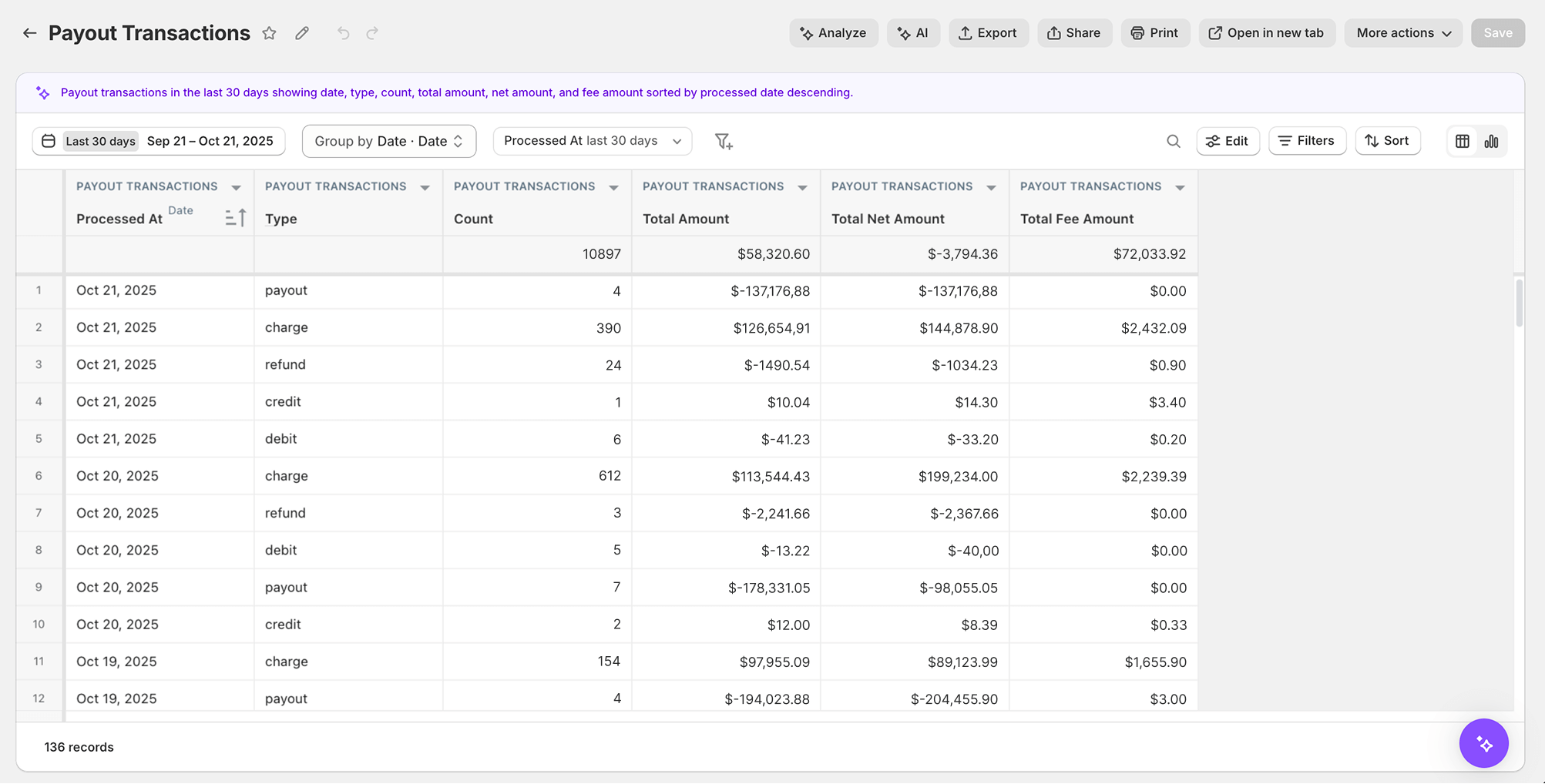Viewport: 1545px width, 784px height.
Task: Rename the report via the pencil icon
Action: pos(301,32)
